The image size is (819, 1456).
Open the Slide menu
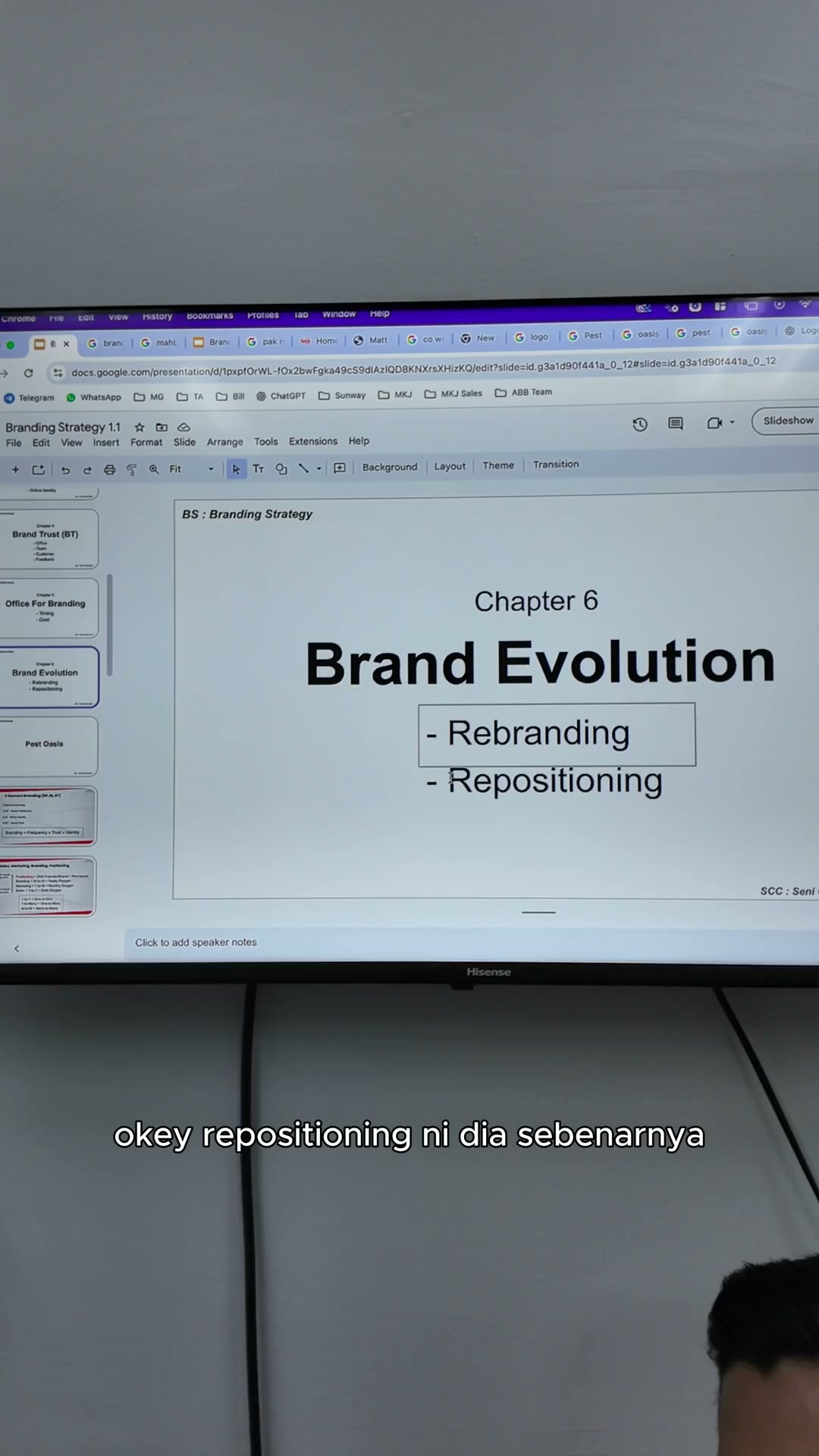184,442
